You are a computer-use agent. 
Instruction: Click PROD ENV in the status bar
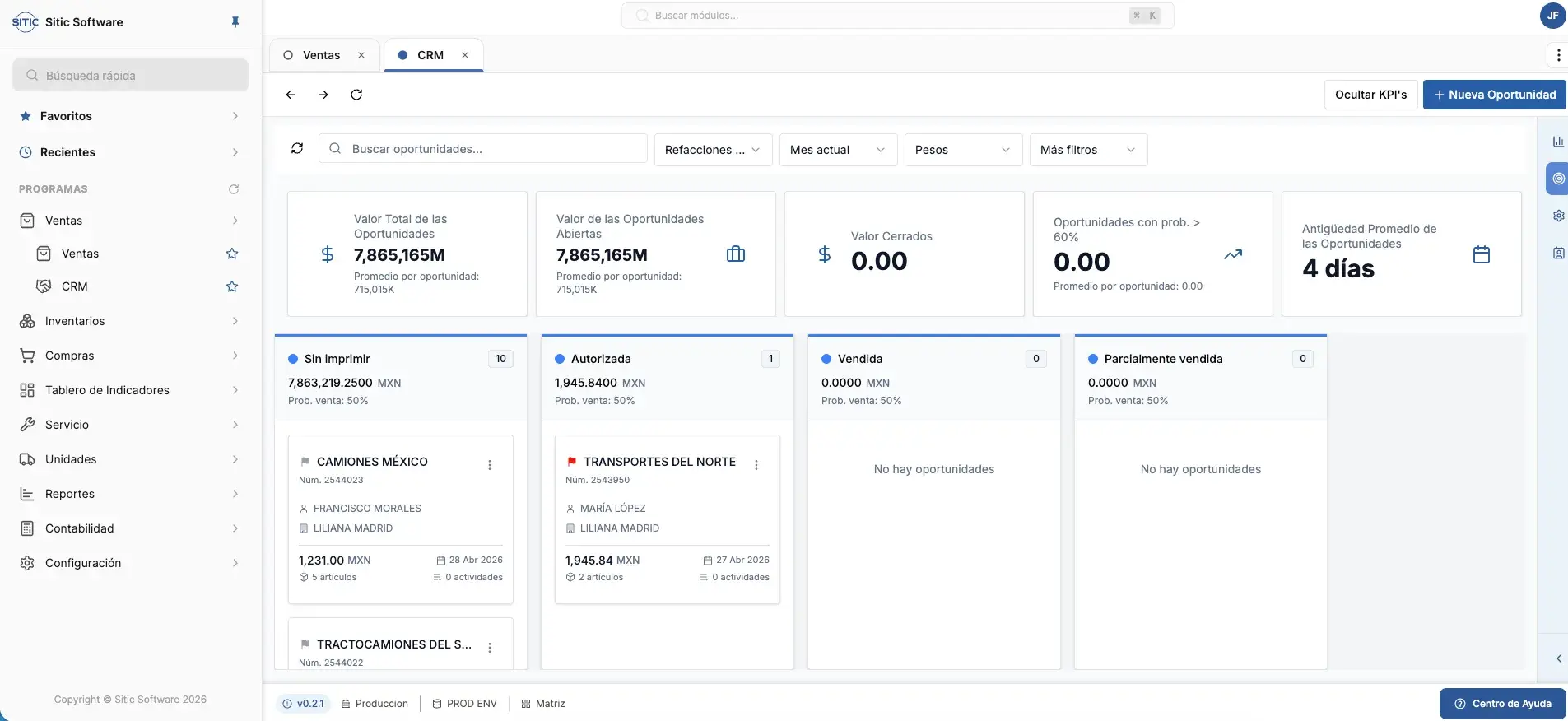tap(464, 704)
